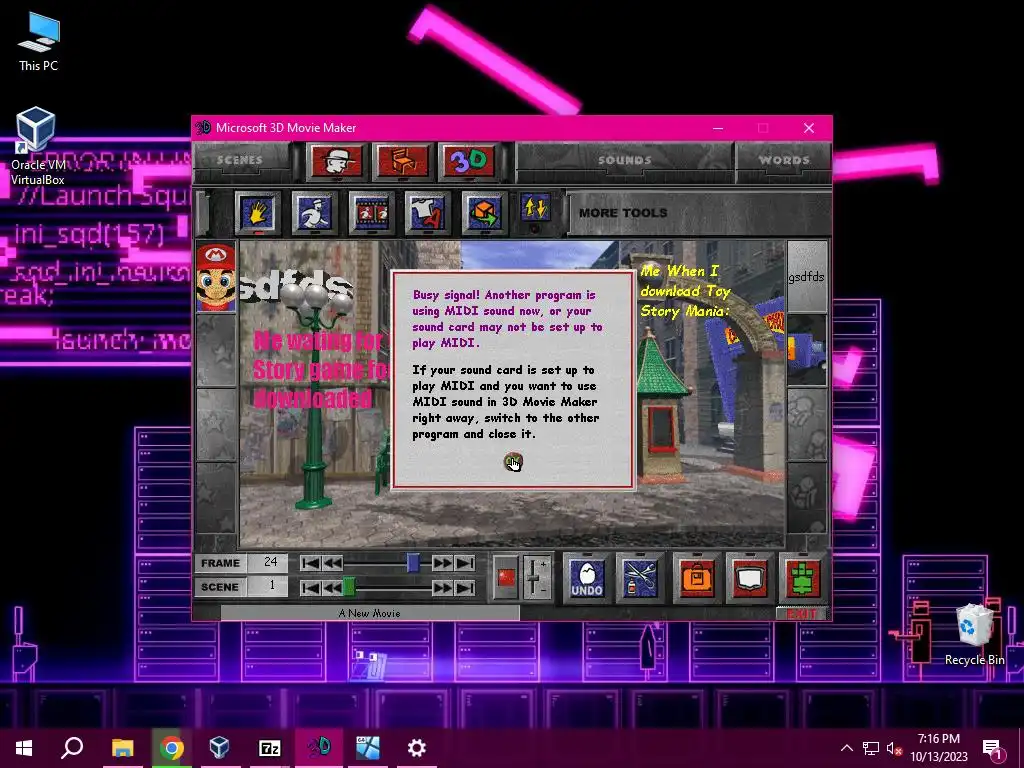This screenshot has width=1024, height=768.
Task: Open VirtualBox cube icon in taskbar
Action: click(x=219, y=748)
